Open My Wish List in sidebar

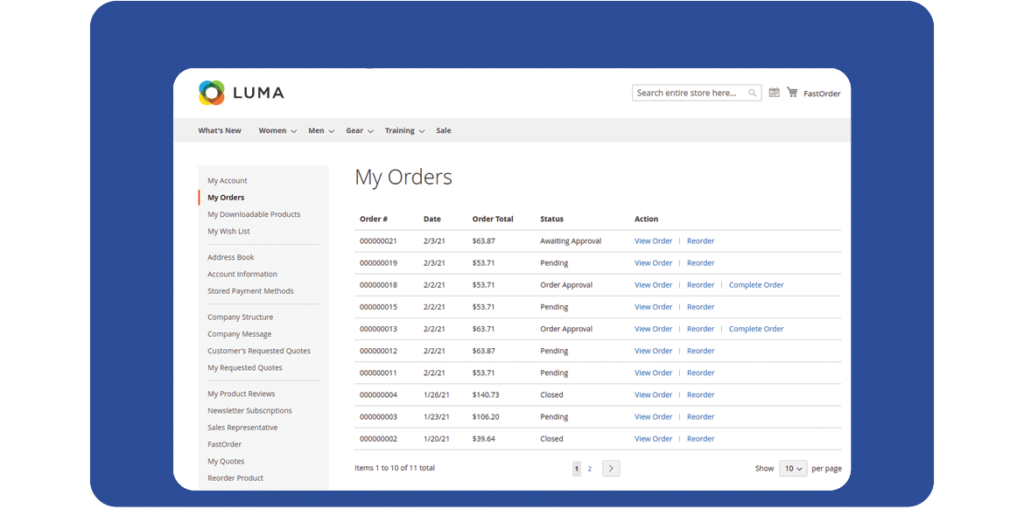228,231
